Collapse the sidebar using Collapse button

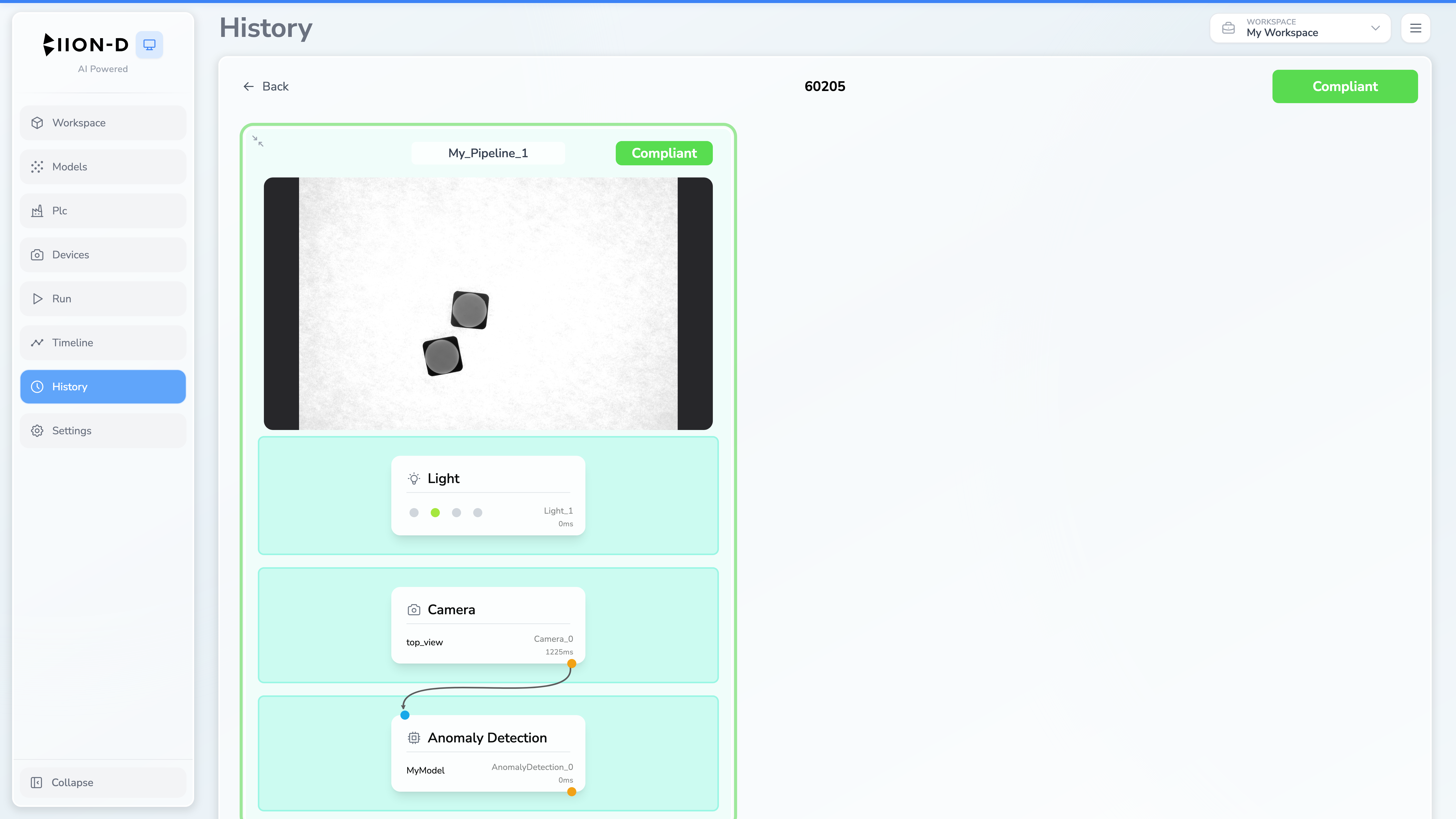tap(103, 782)
